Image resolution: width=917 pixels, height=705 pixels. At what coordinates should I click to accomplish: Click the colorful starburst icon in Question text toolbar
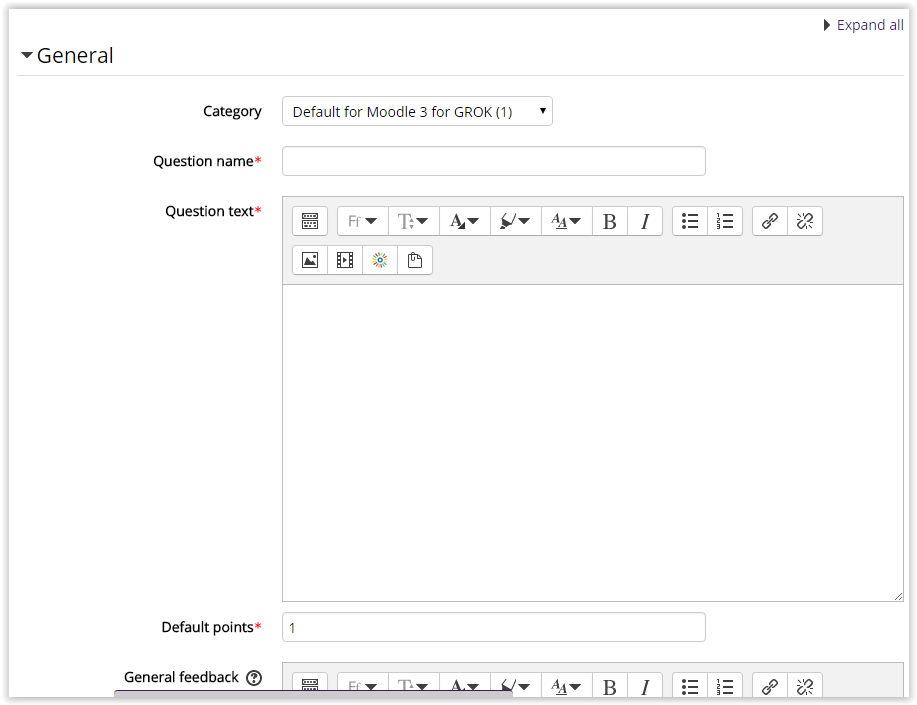point(380,260)
